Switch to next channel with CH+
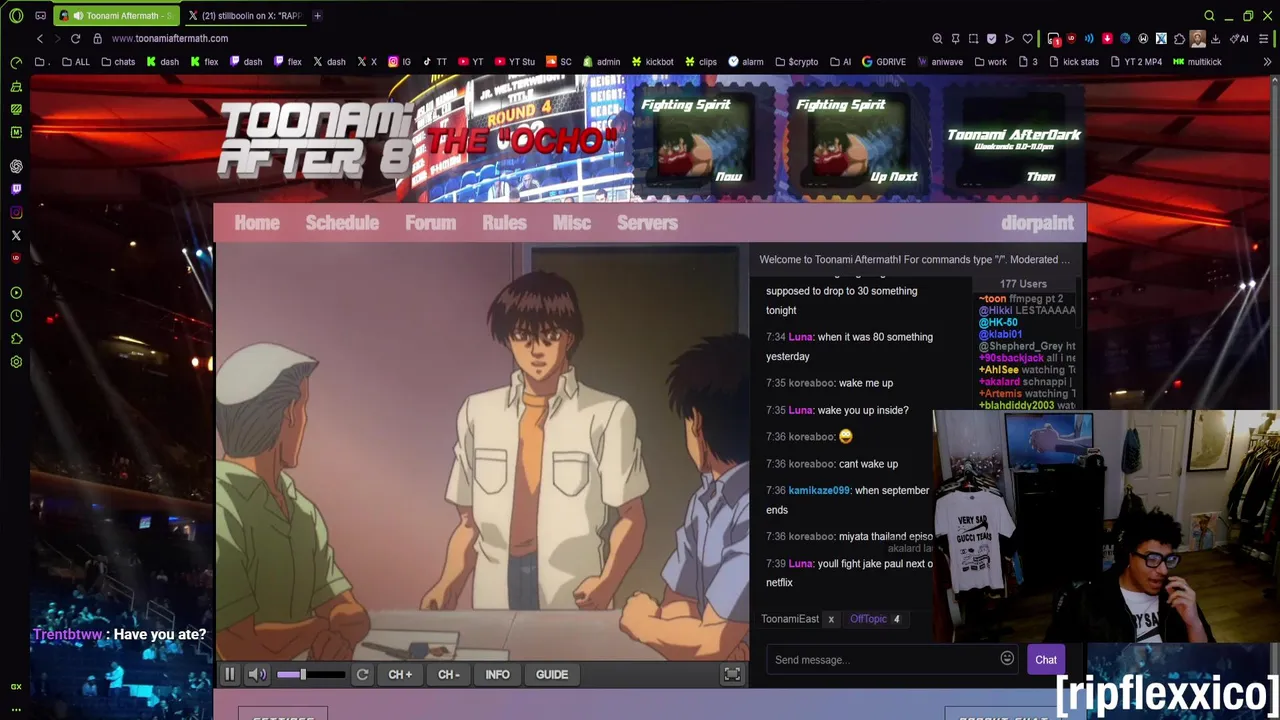The image size is (1280, 720). click(x=400, y=675)
